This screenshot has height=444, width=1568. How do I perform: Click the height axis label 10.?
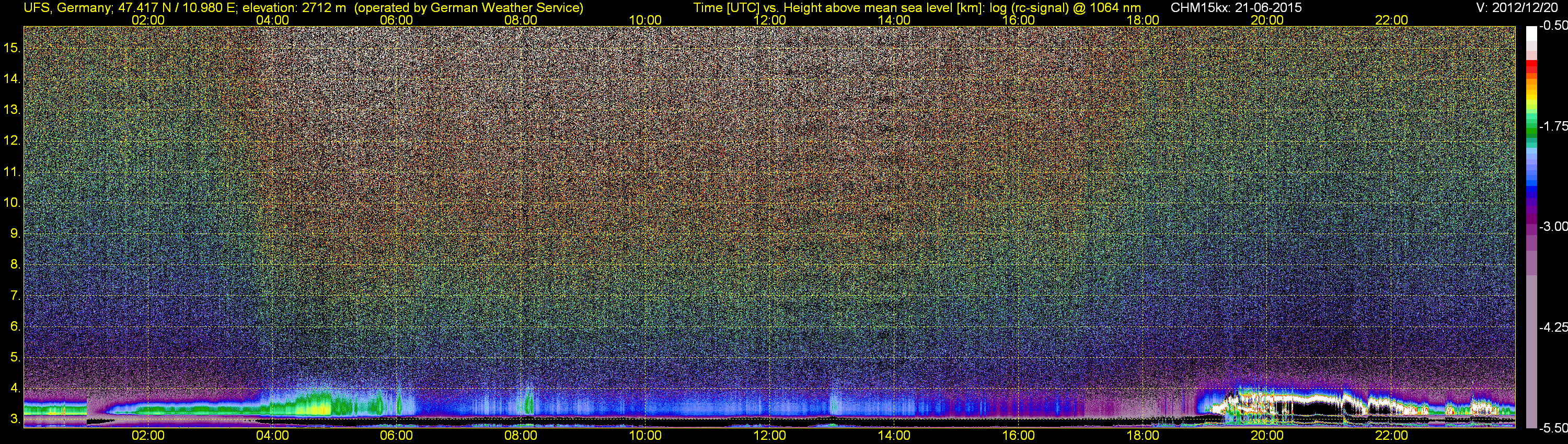point(11,203)
